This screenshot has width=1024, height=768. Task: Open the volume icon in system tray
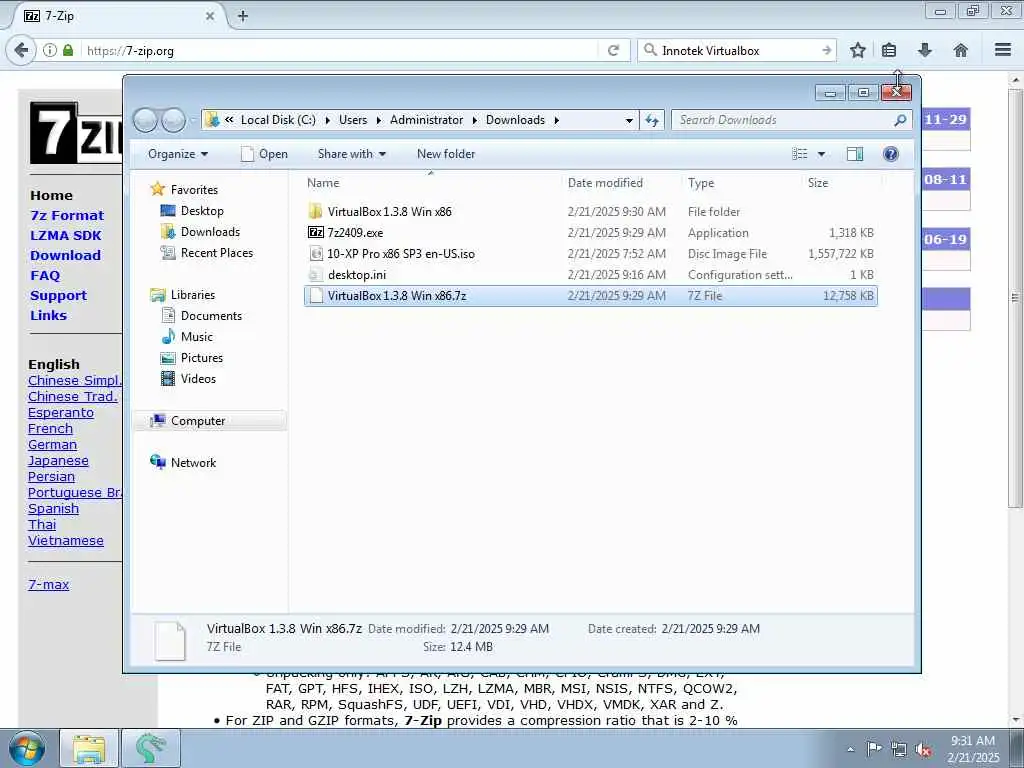(x=923, y=750)
